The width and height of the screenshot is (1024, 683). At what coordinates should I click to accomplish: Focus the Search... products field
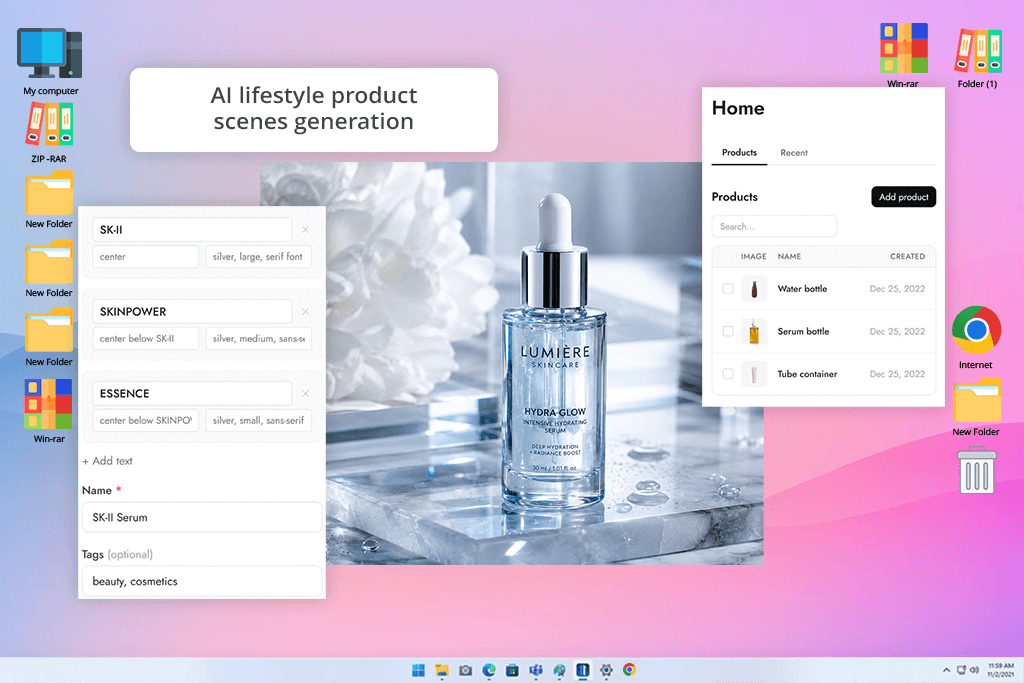click(x=774, y=227)
